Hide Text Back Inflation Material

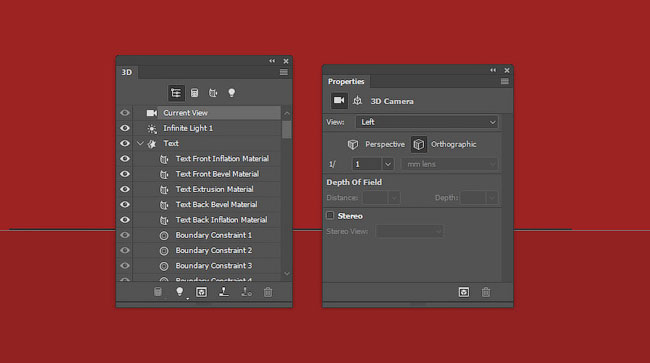point(125,220)
